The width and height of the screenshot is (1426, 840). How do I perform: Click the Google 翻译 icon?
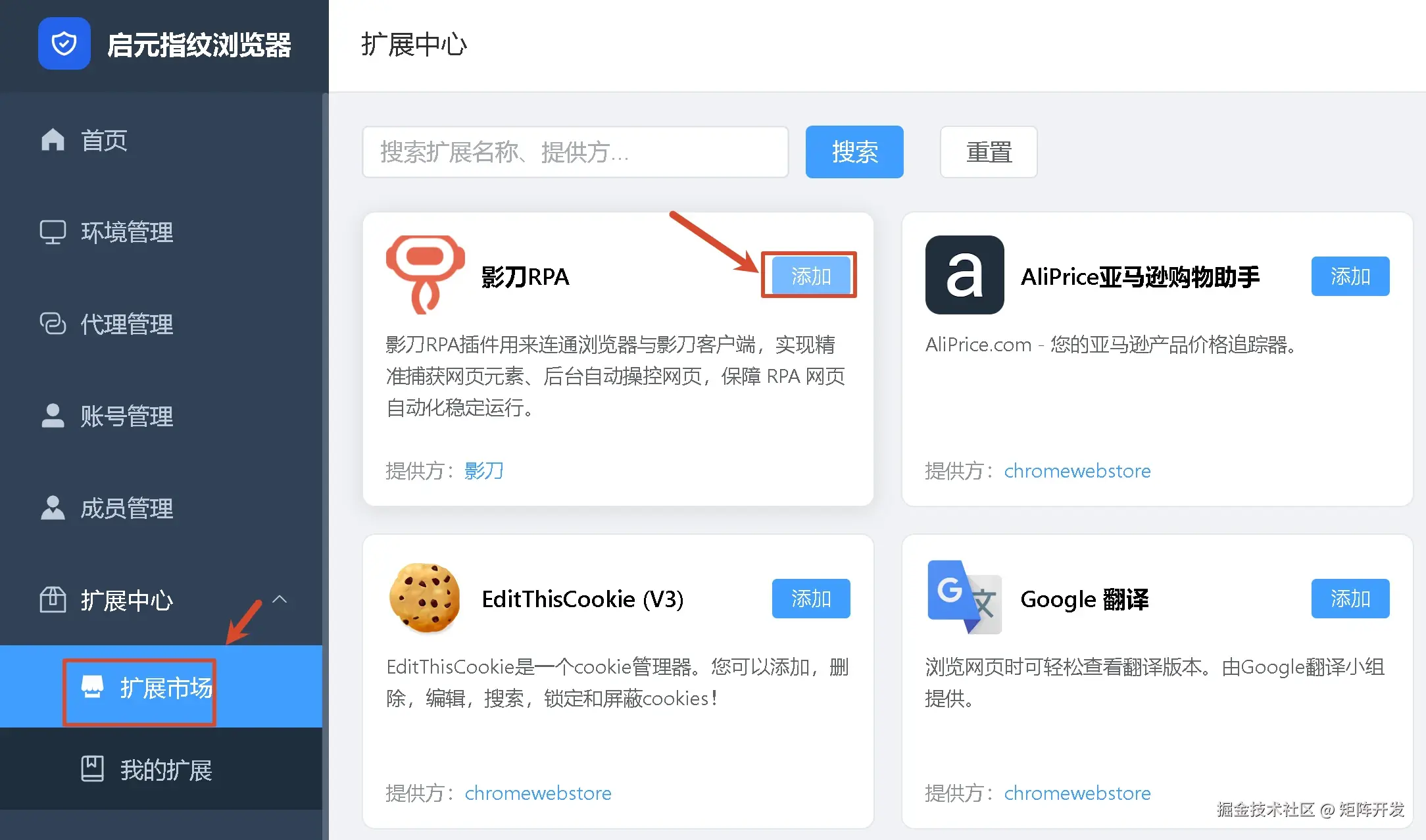964,597
